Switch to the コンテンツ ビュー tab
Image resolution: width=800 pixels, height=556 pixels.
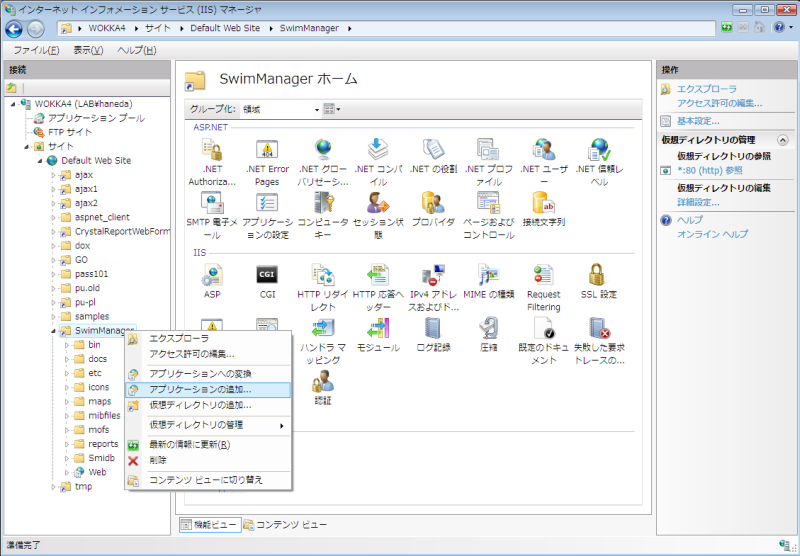(285, 524)
